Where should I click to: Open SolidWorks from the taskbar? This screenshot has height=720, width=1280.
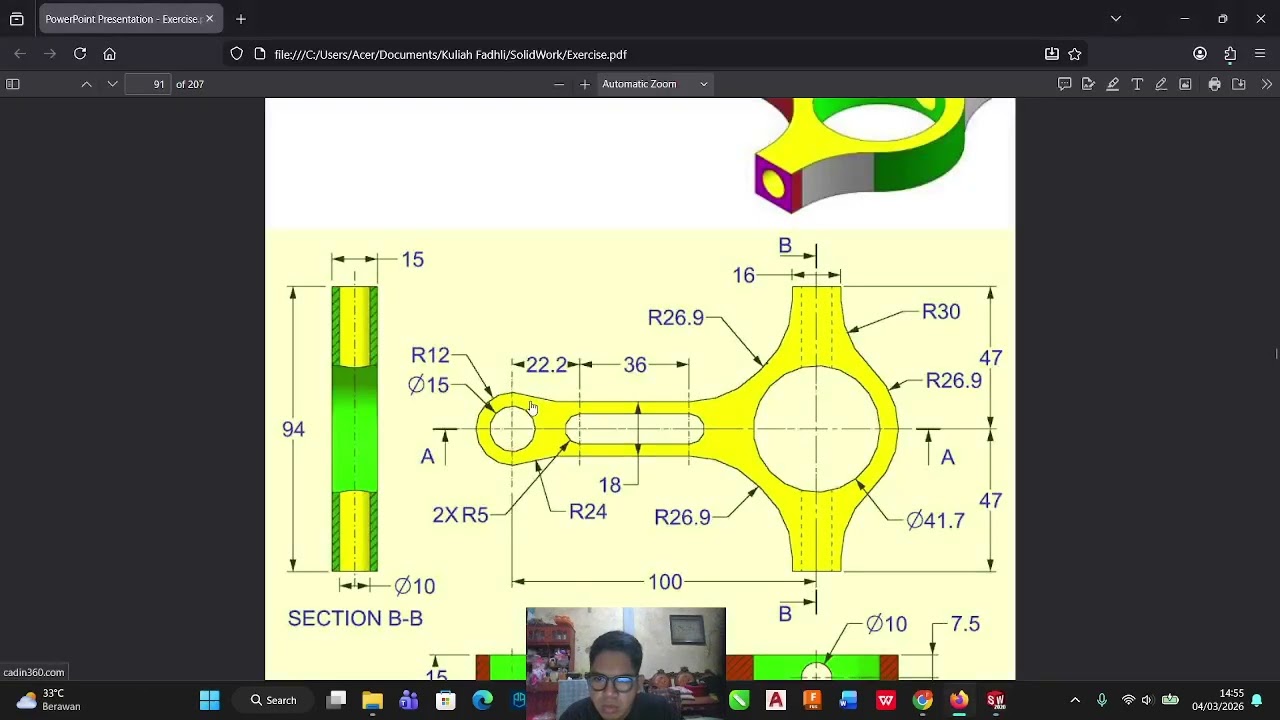pyautogui.click(x=996, y=700)
